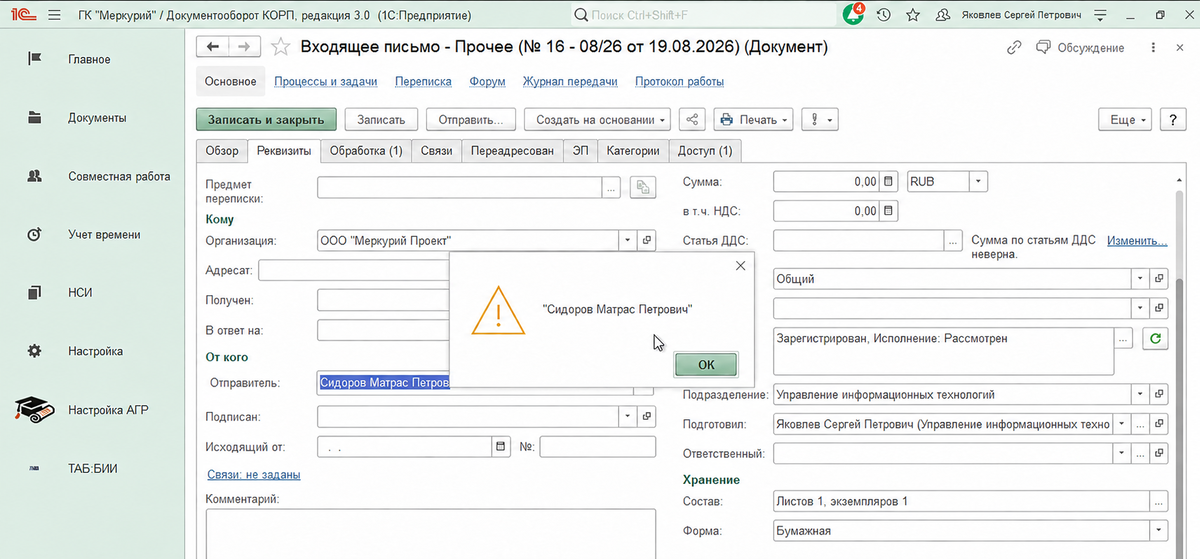Go back with the left arrow button
The height and width of the screenshot is (559, 1200).
click(211, 46)
